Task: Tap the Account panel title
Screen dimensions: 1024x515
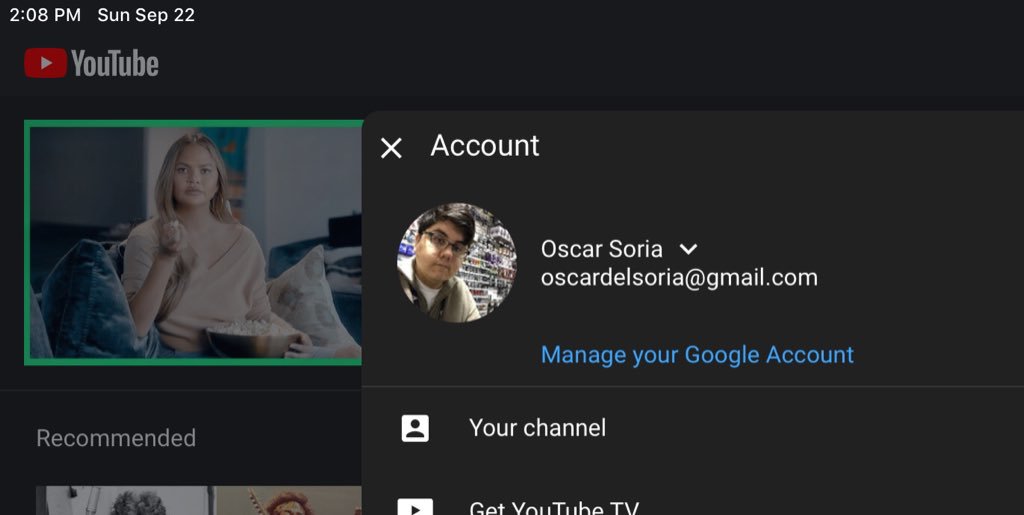Action: (485, 146)
